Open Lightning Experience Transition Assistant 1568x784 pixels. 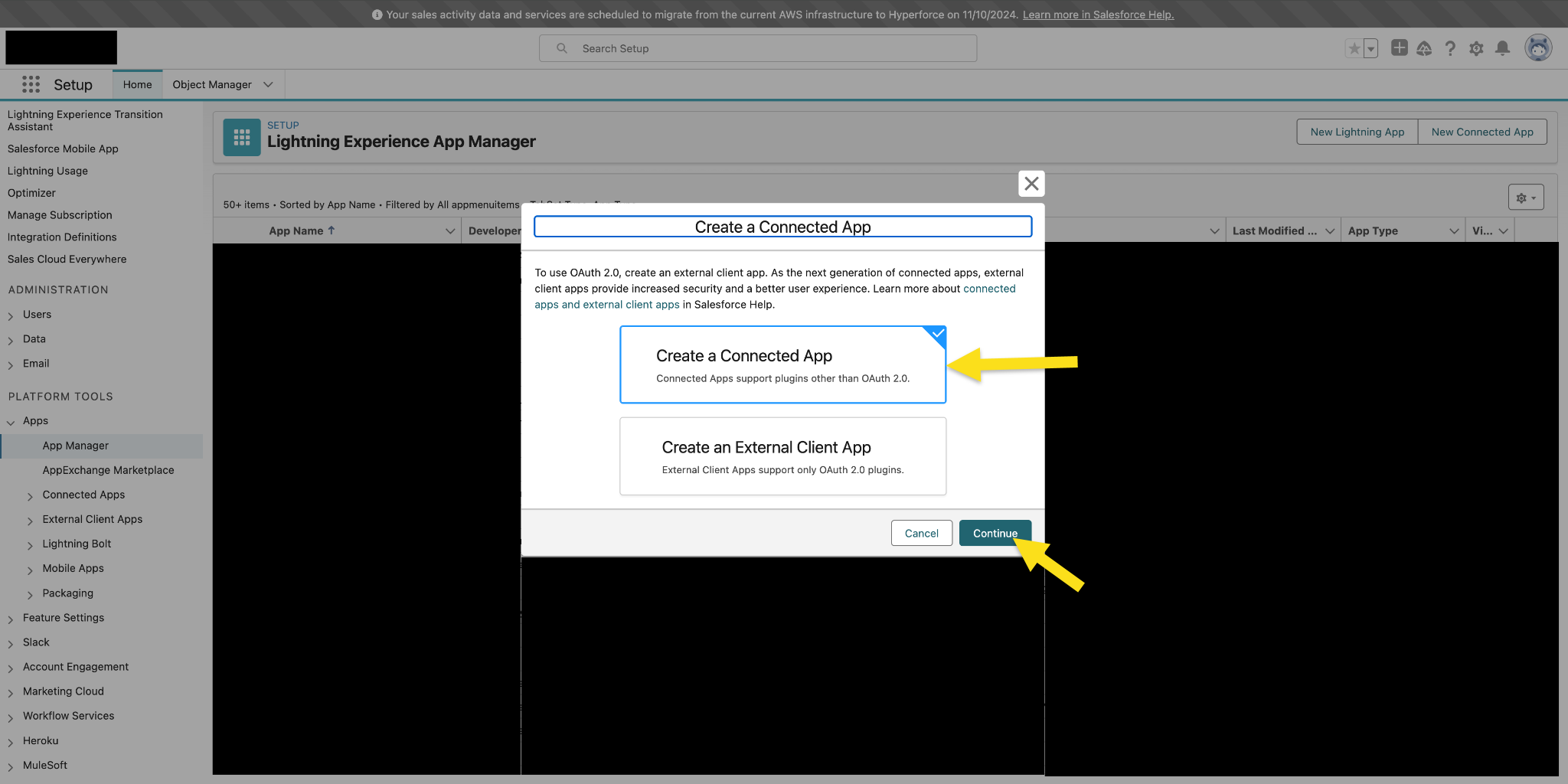tap(85, 120)
